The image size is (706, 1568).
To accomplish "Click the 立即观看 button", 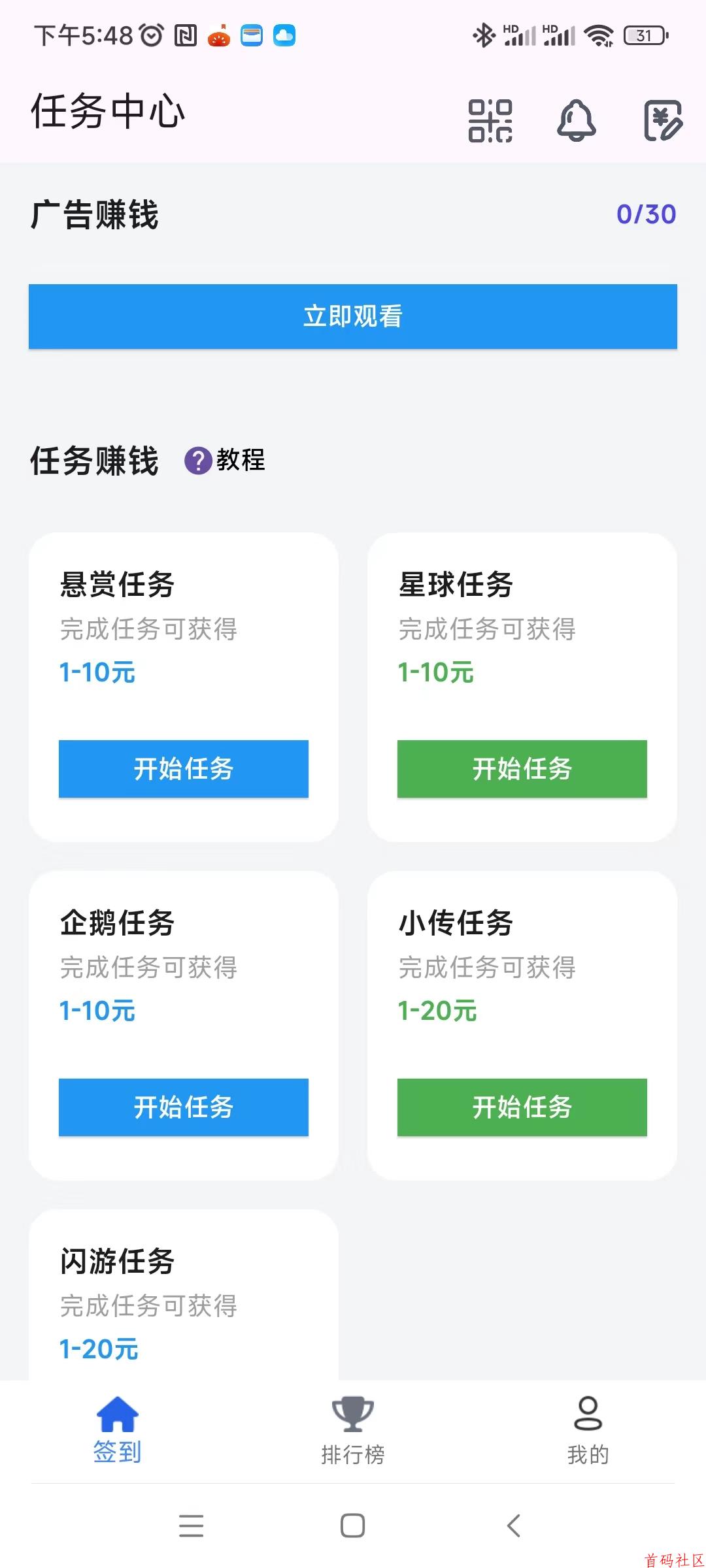I will click(x=353, y=316).
